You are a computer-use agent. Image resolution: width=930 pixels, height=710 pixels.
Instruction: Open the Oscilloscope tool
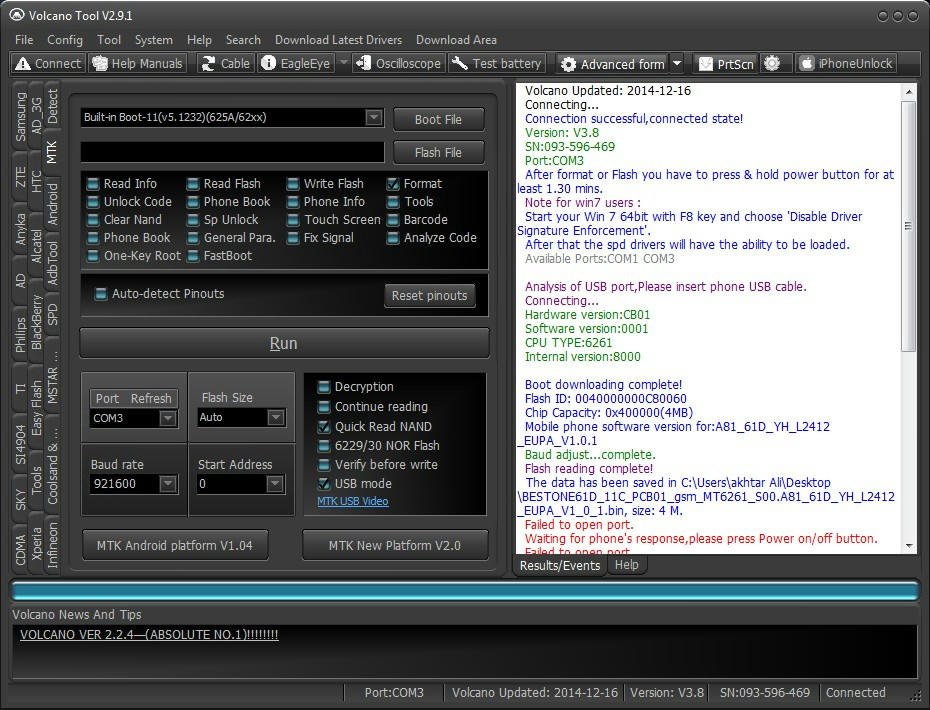point(399,63)
